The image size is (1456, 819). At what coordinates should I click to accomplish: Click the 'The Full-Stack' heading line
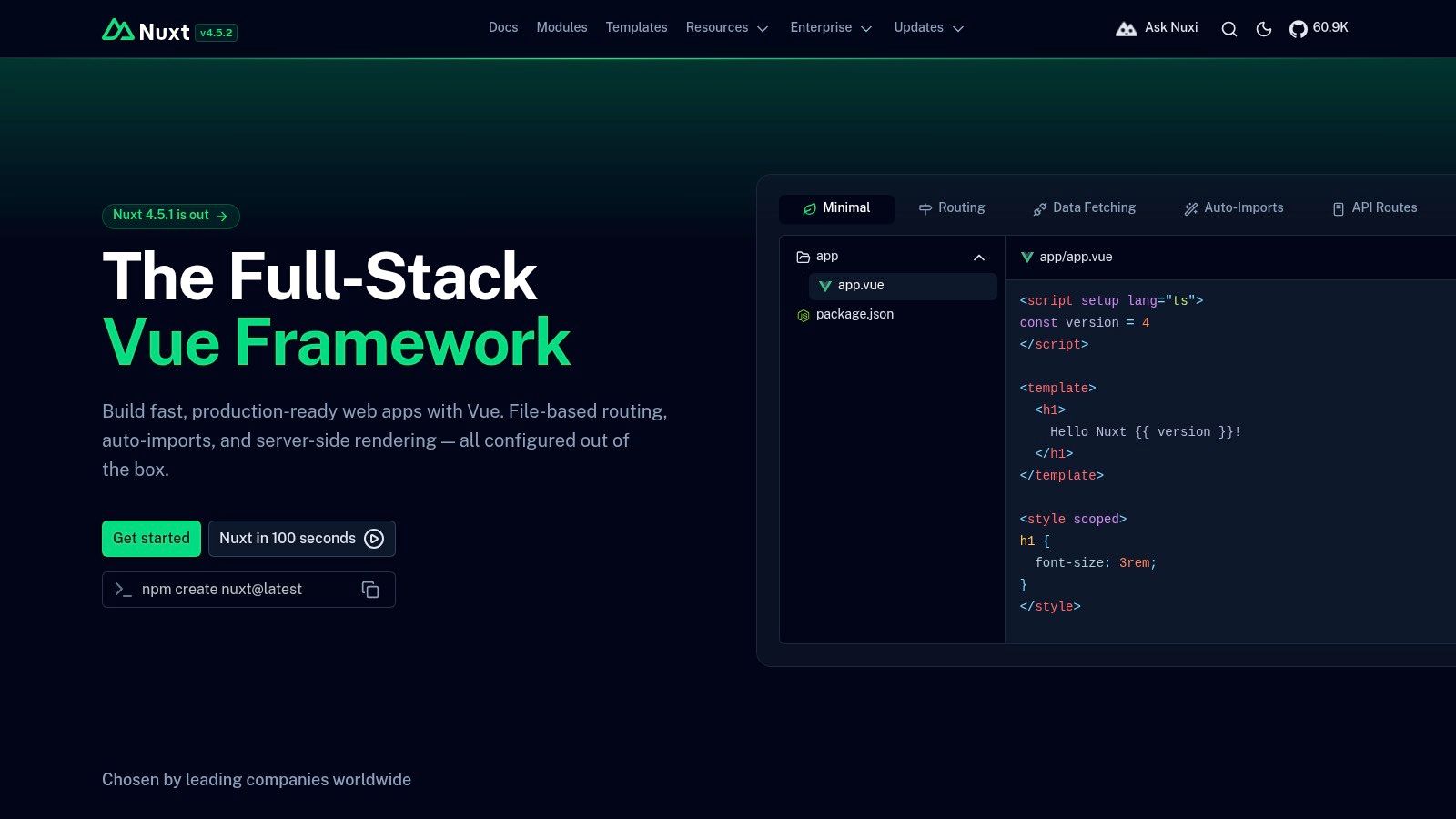pos(319,277)
